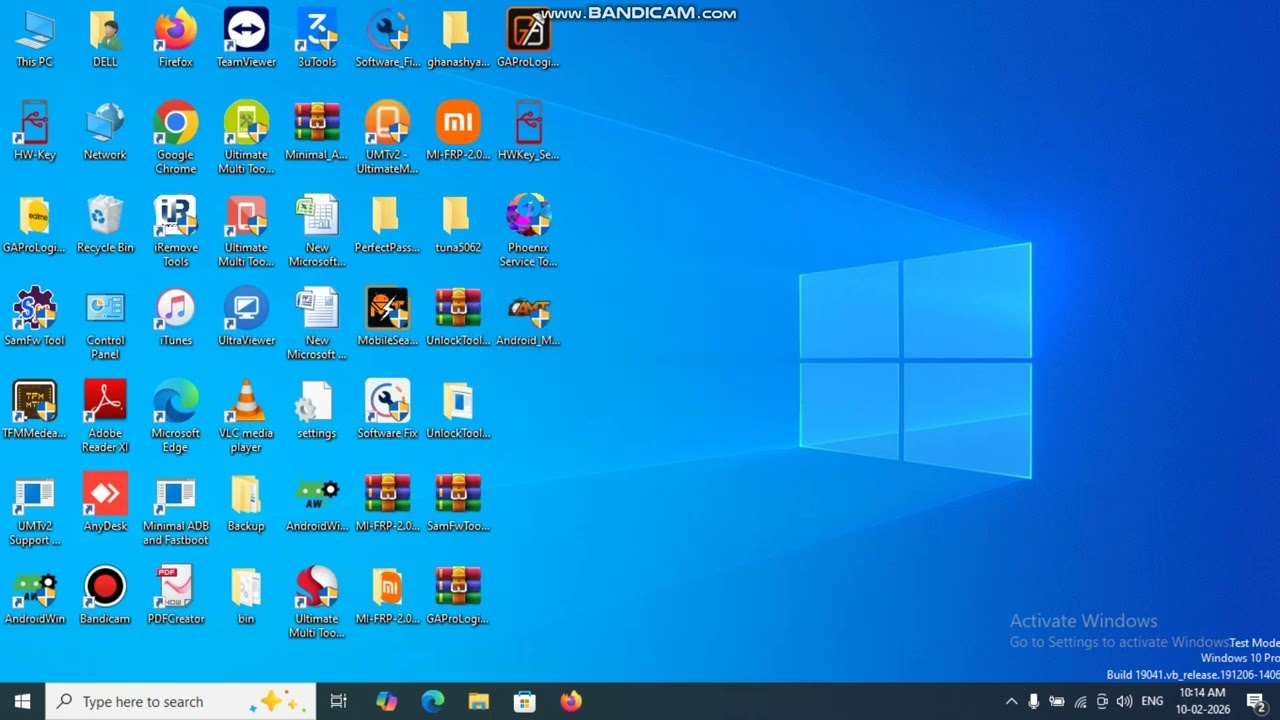Select the iTunes desktop shortcut
1280x720 pixels.
coord(175,317)
